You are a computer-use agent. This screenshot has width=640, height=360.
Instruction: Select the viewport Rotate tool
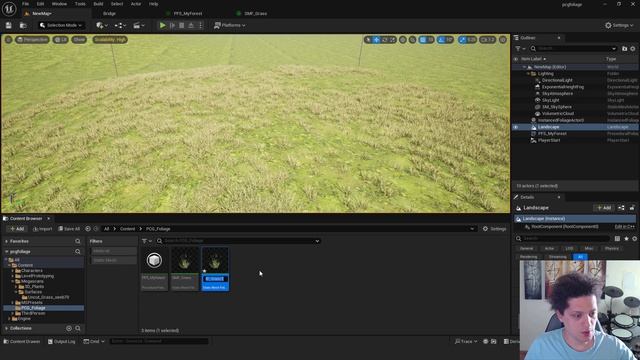[384, 40]
